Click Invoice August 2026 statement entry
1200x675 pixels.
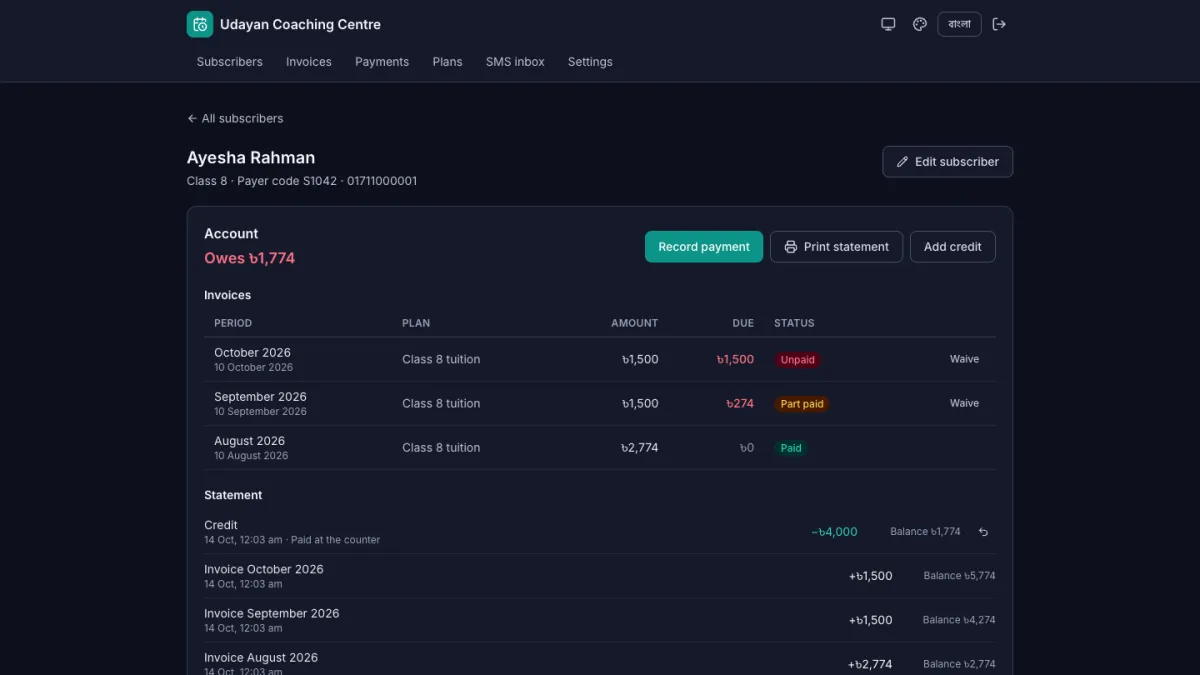[261, 657]
